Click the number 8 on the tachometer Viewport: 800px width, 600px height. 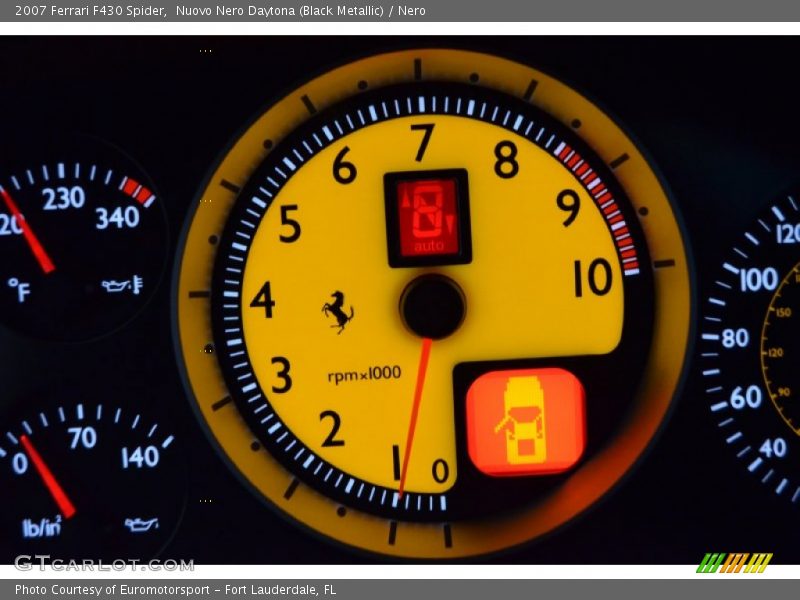pos(506,160)
